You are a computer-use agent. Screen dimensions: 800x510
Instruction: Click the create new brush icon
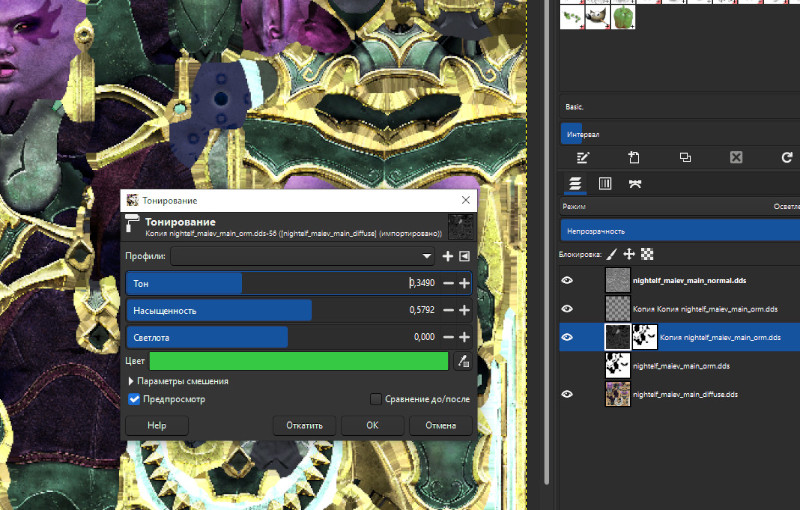pos(634,158)
